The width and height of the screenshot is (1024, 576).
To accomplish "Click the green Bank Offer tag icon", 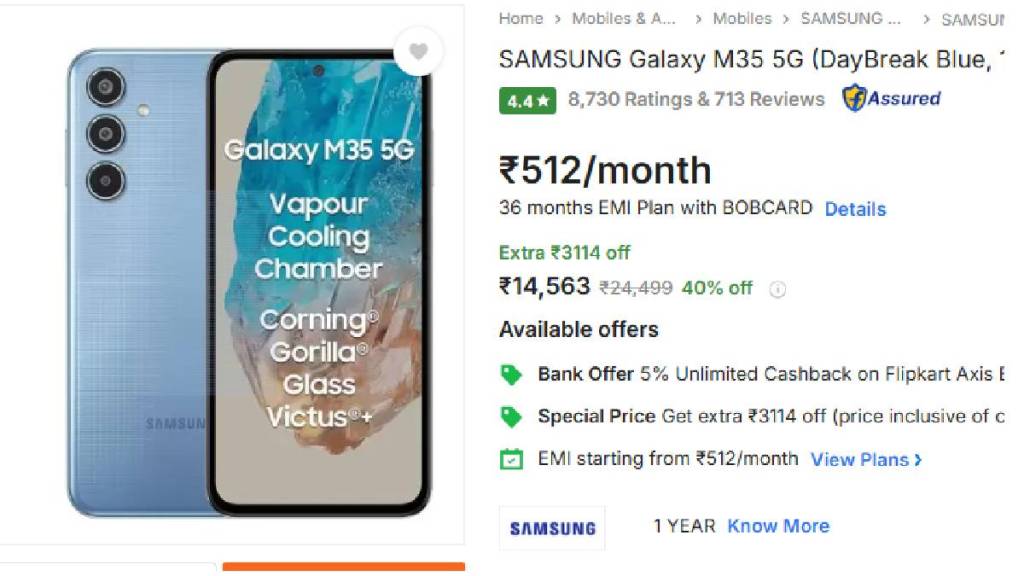I will tap(511, 375).
